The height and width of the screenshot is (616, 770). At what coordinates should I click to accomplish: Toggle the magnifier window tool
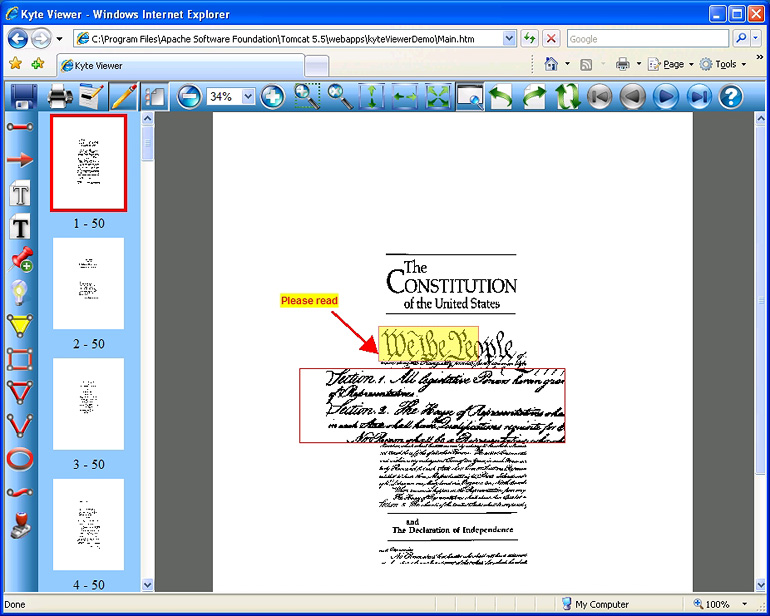(x=470, y=96)
